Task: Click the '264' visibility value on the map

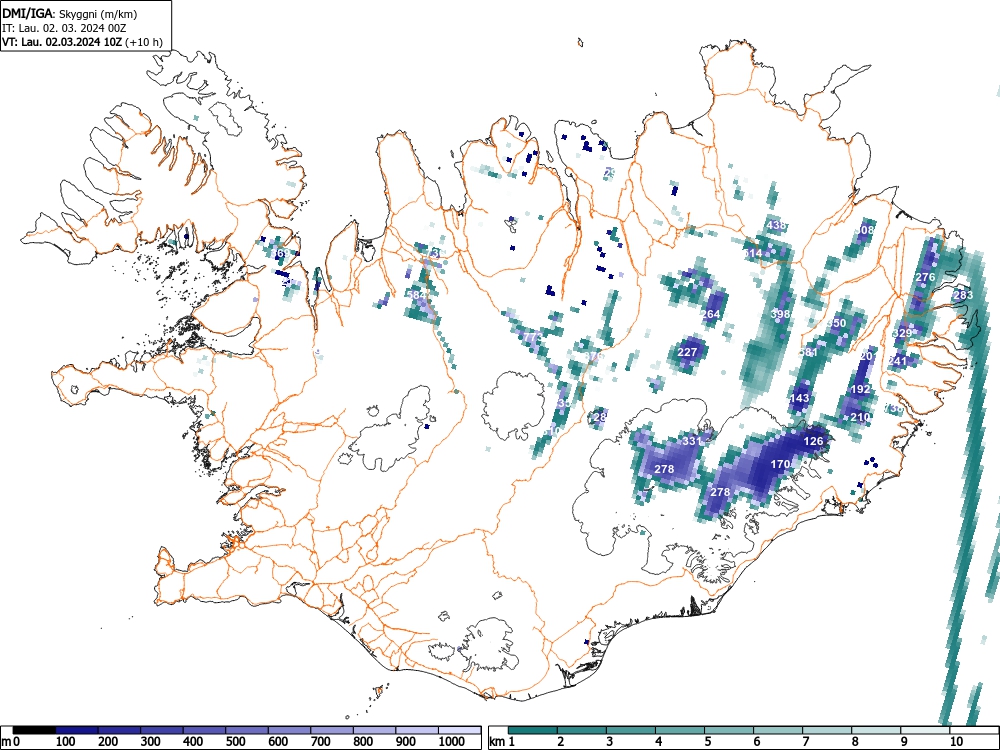Action: (710, 314)
